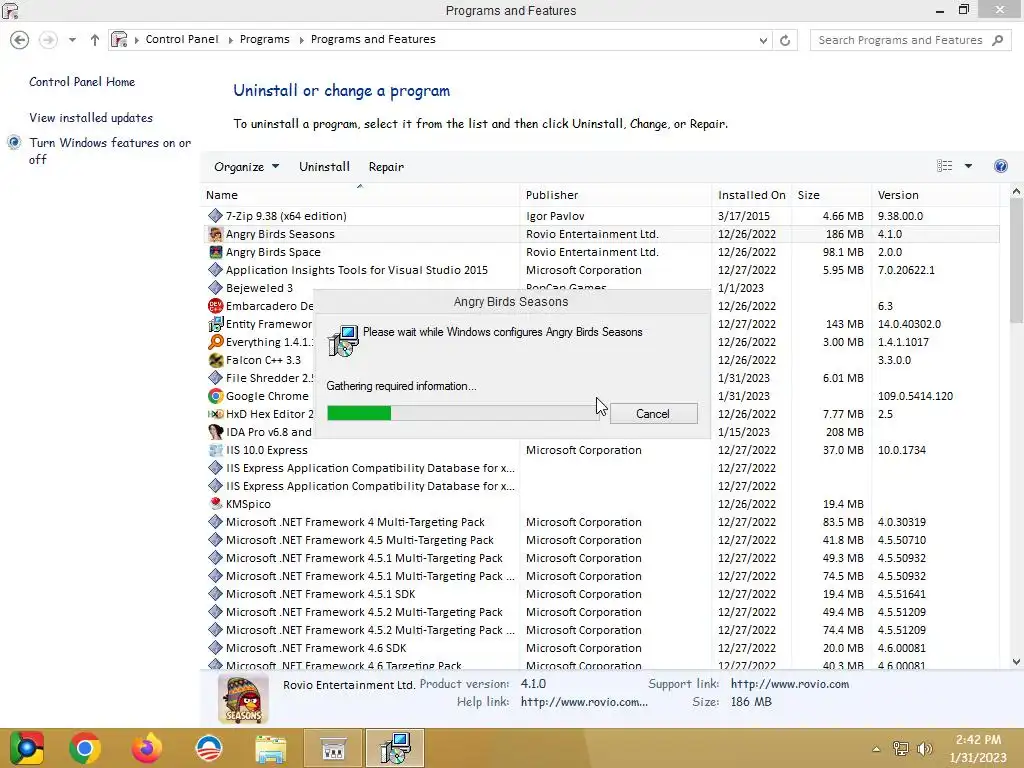Select Angry Birds Seasons icon in list

216,234
